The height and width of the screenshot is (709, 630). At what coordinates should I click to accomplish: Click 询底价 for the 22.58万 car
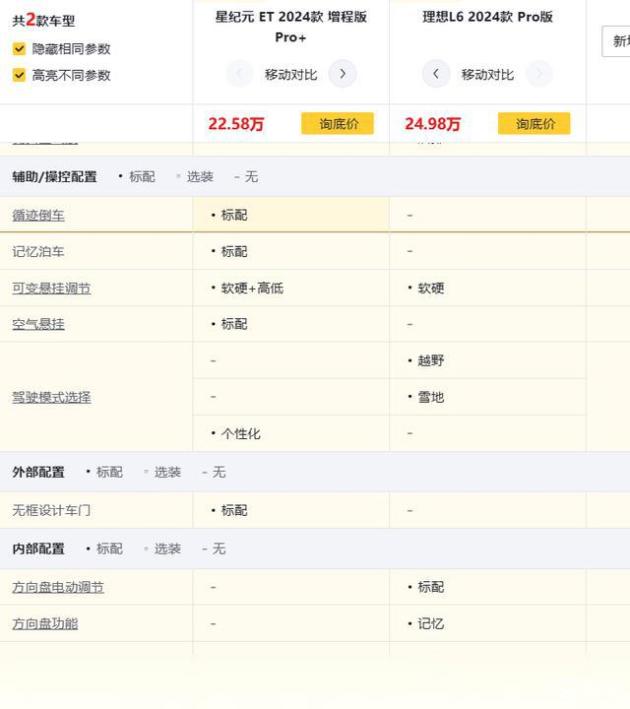tap(337, 124)
